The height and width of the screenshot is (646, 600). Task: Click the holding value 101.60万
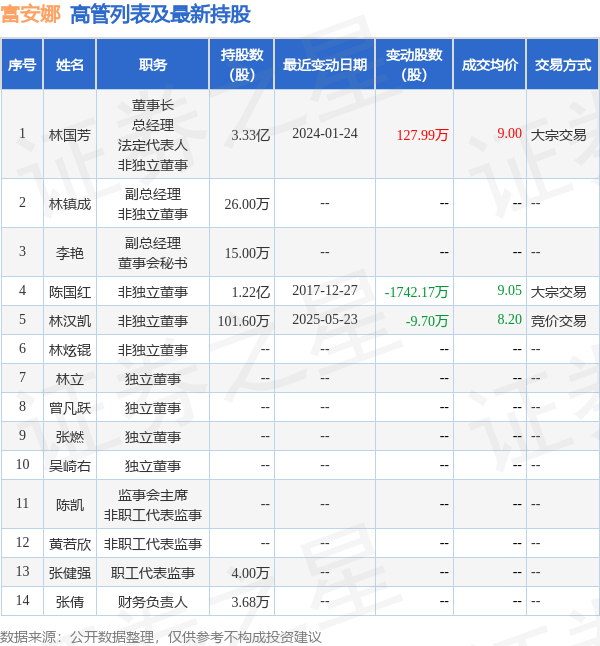click(x=244, y=321)
